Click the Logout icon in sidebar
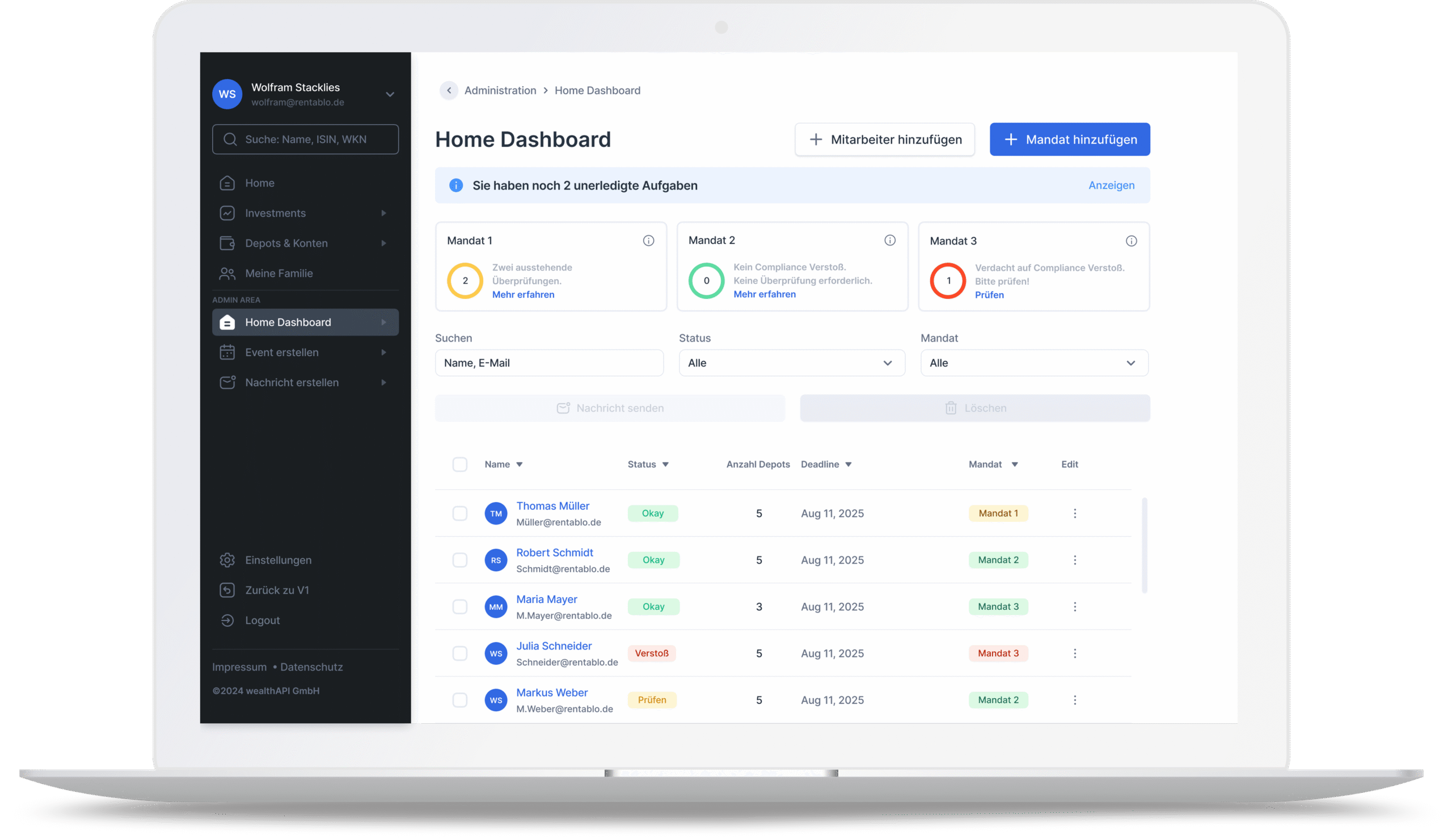Image resolution: width=1452 pixels, height=840 pixels. tap(227, 620)
